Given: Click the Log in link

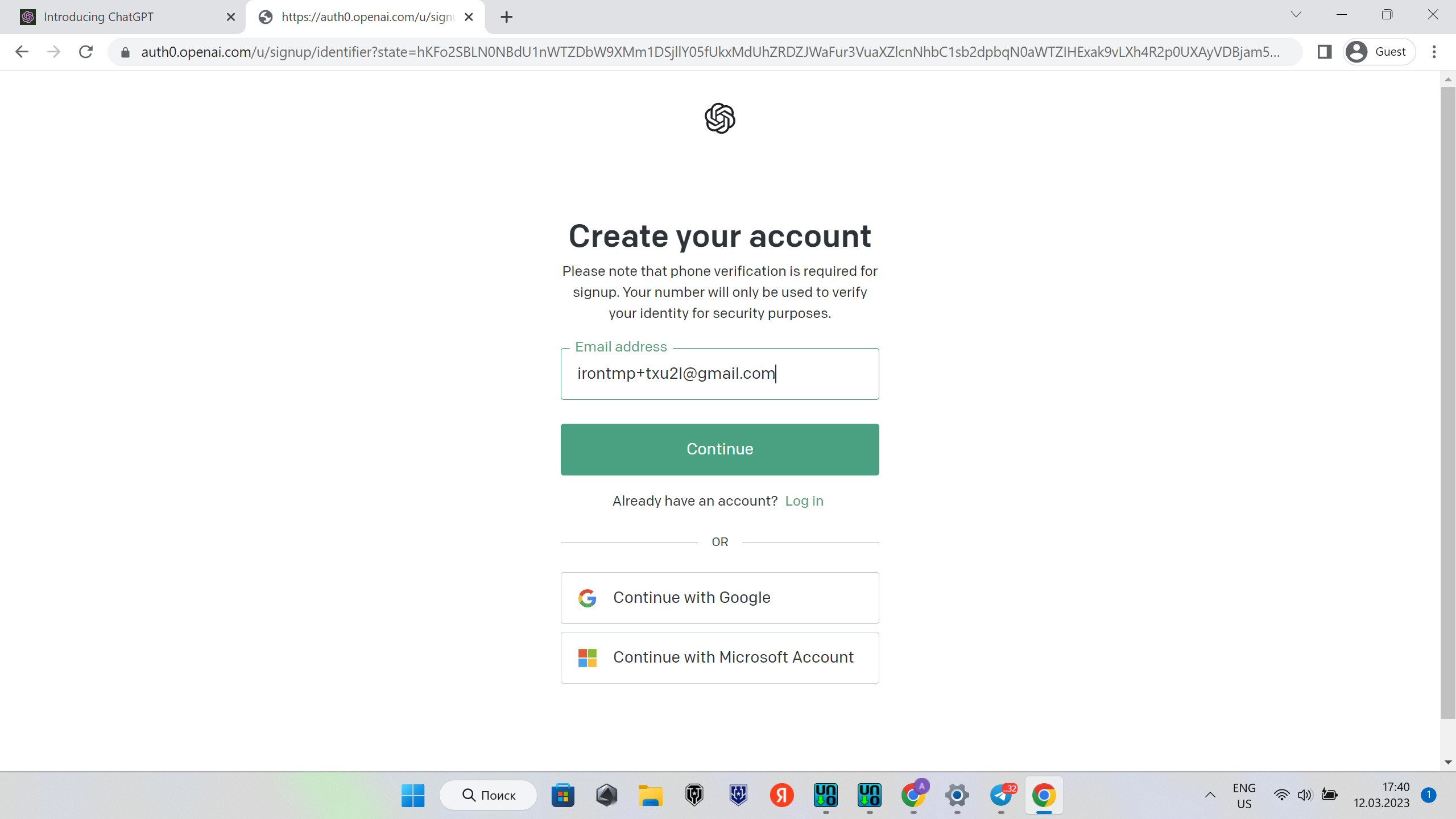Looking at the screenshot, I should pos(805,501).
